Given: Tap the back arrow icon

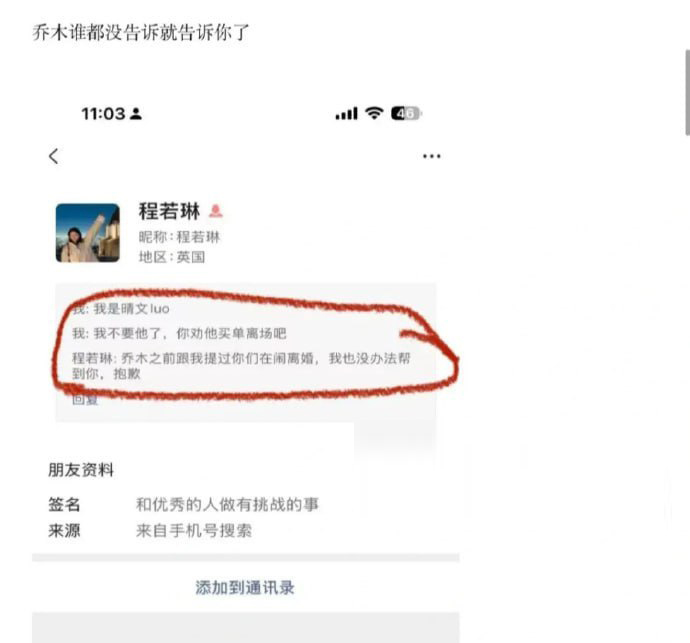Looking at the screenshot, I should (53, 156).
